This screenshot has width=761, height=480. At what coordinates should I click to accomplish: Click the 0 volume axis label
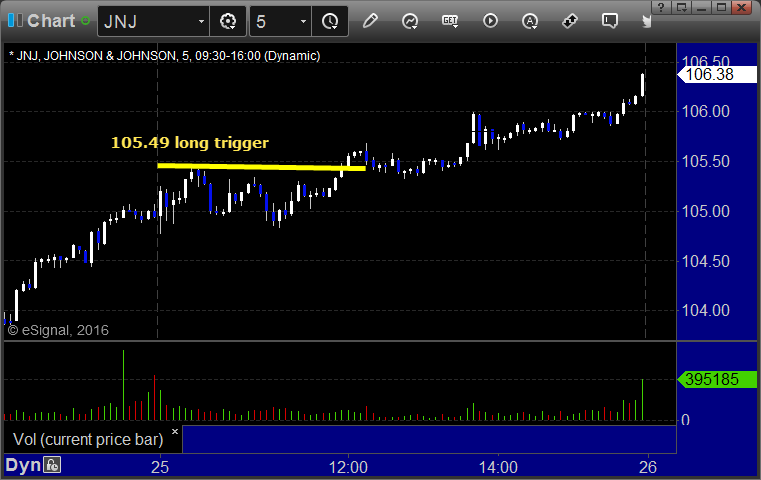(x=685, y=420)
